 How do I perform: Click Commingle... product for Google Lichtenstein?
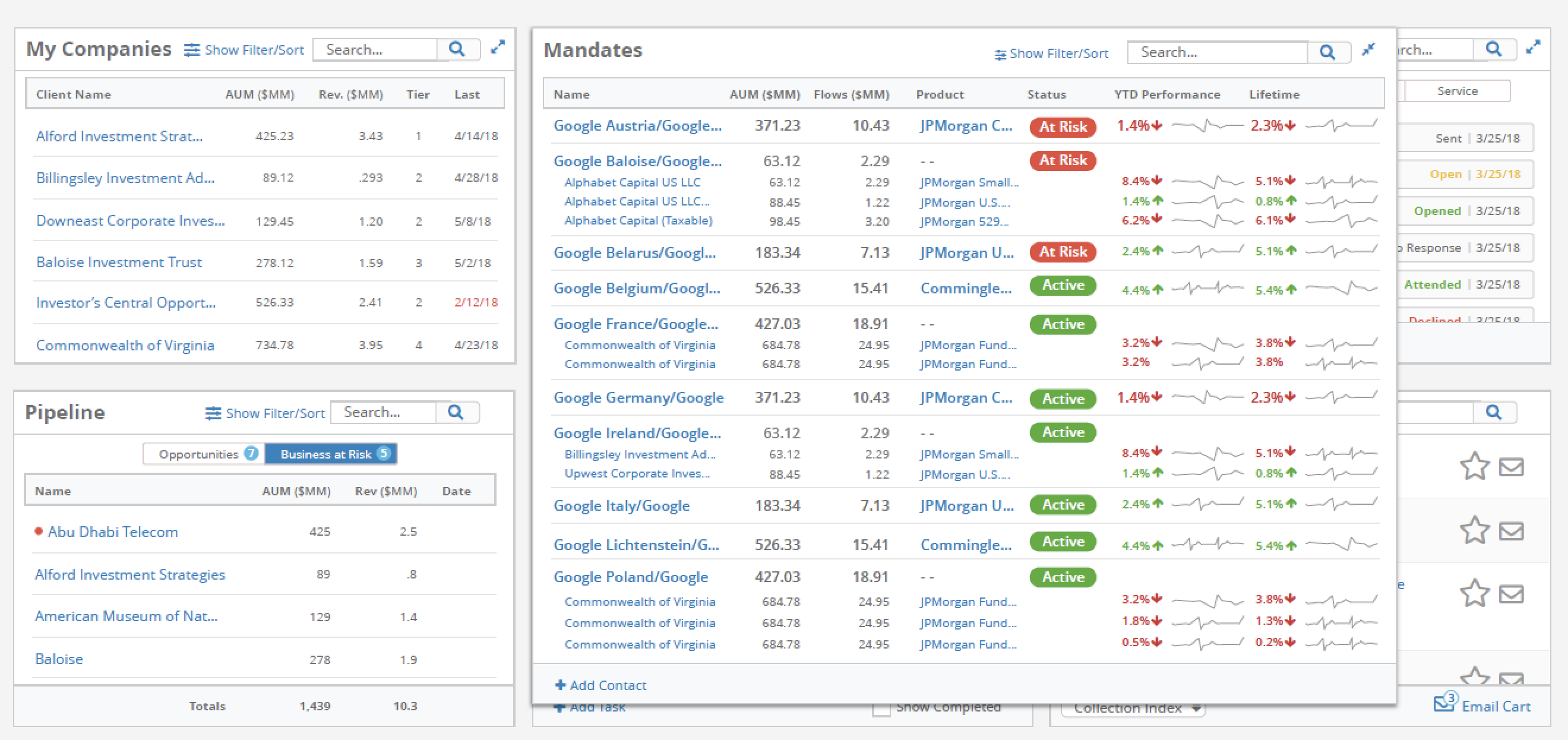pos(966,545)
